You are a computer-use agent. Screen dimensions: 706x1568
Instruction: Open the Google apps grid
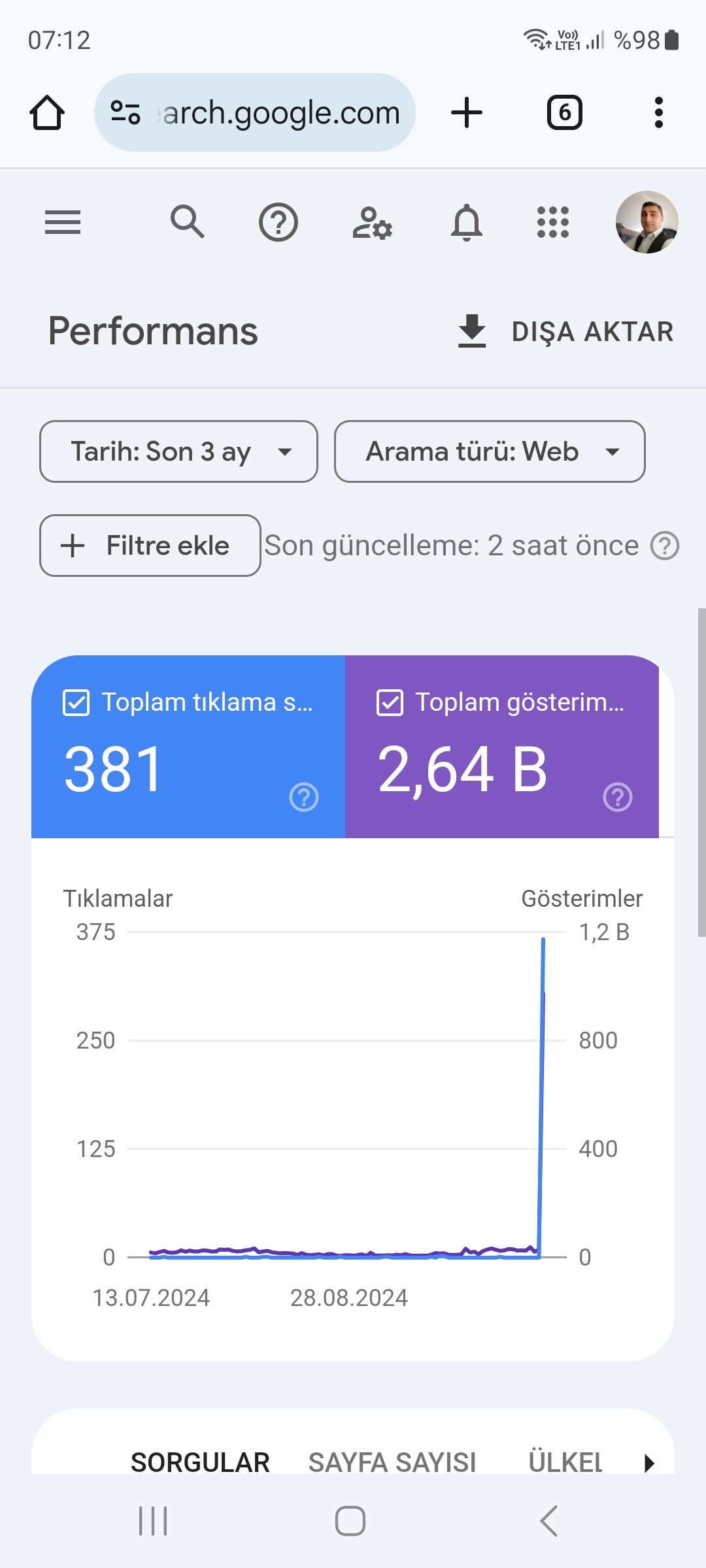point(553,222)
